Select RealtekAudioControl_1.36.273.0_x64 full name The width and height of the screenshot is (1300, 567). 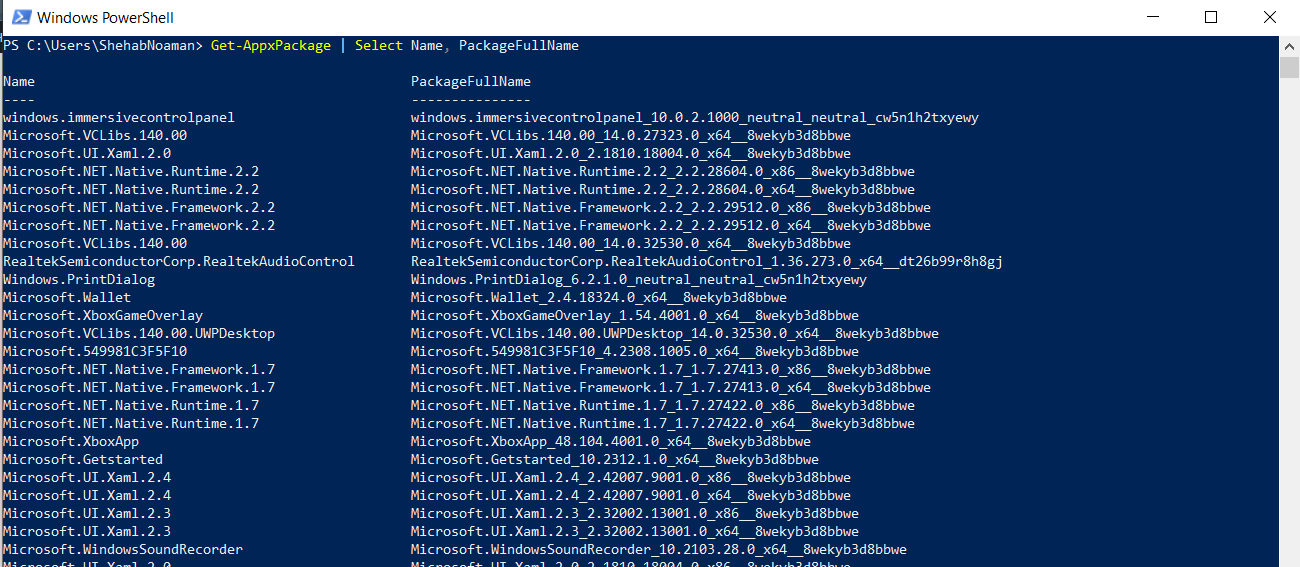(707, 262)
